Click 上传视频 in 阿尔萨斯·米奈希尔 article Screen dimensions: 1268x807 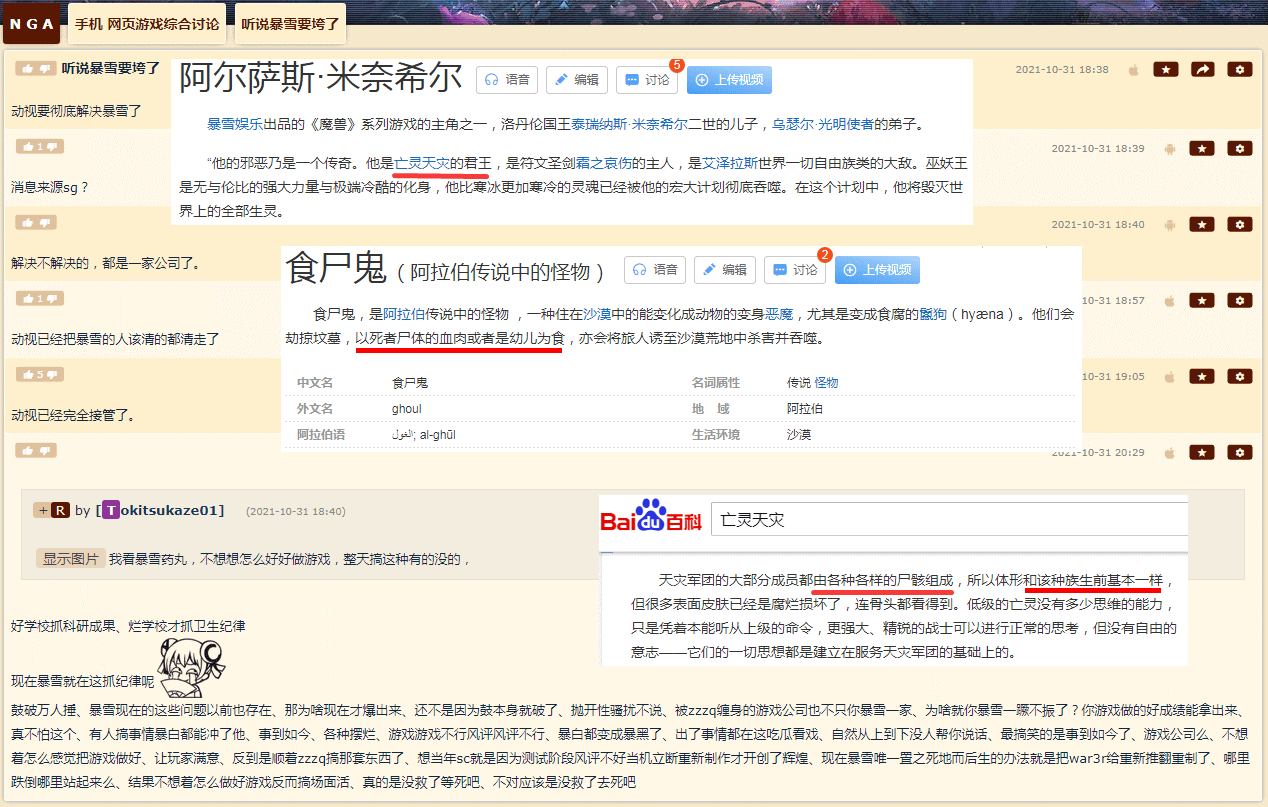(x=729, y=80)
